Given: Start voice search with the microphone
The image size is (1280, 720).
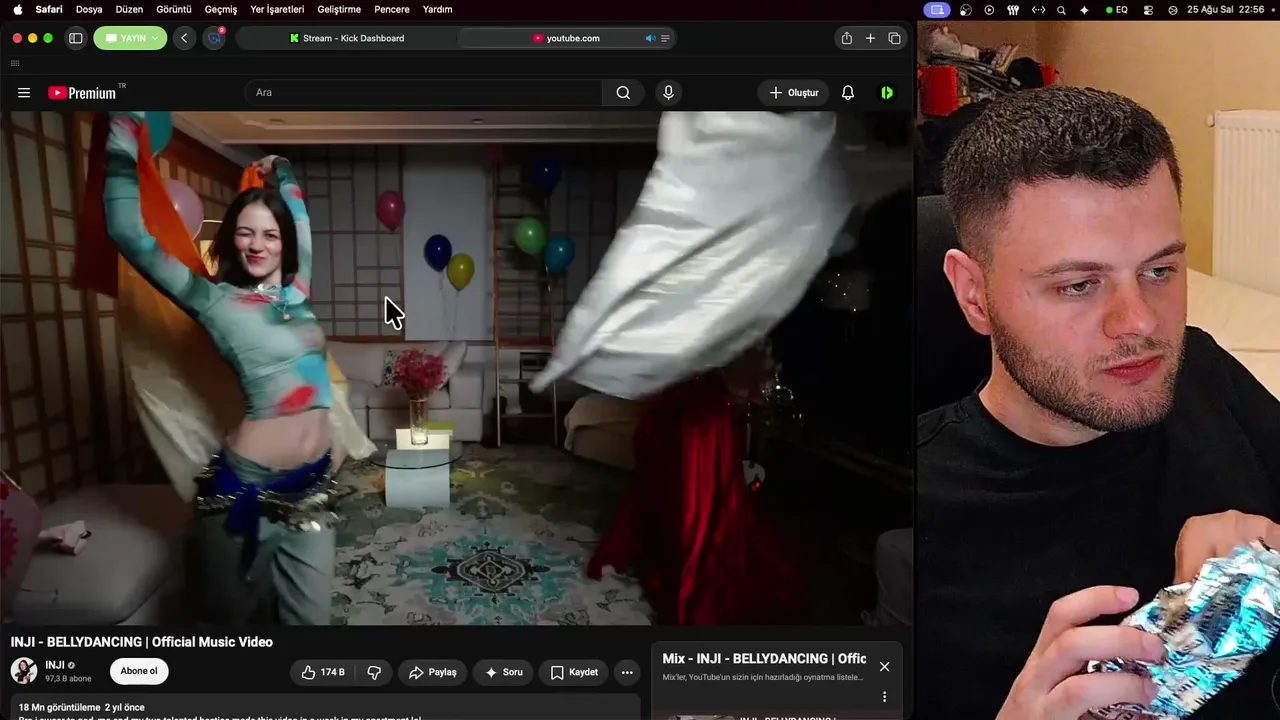Looking at the screenshot, I should click(x=669, y=93).
